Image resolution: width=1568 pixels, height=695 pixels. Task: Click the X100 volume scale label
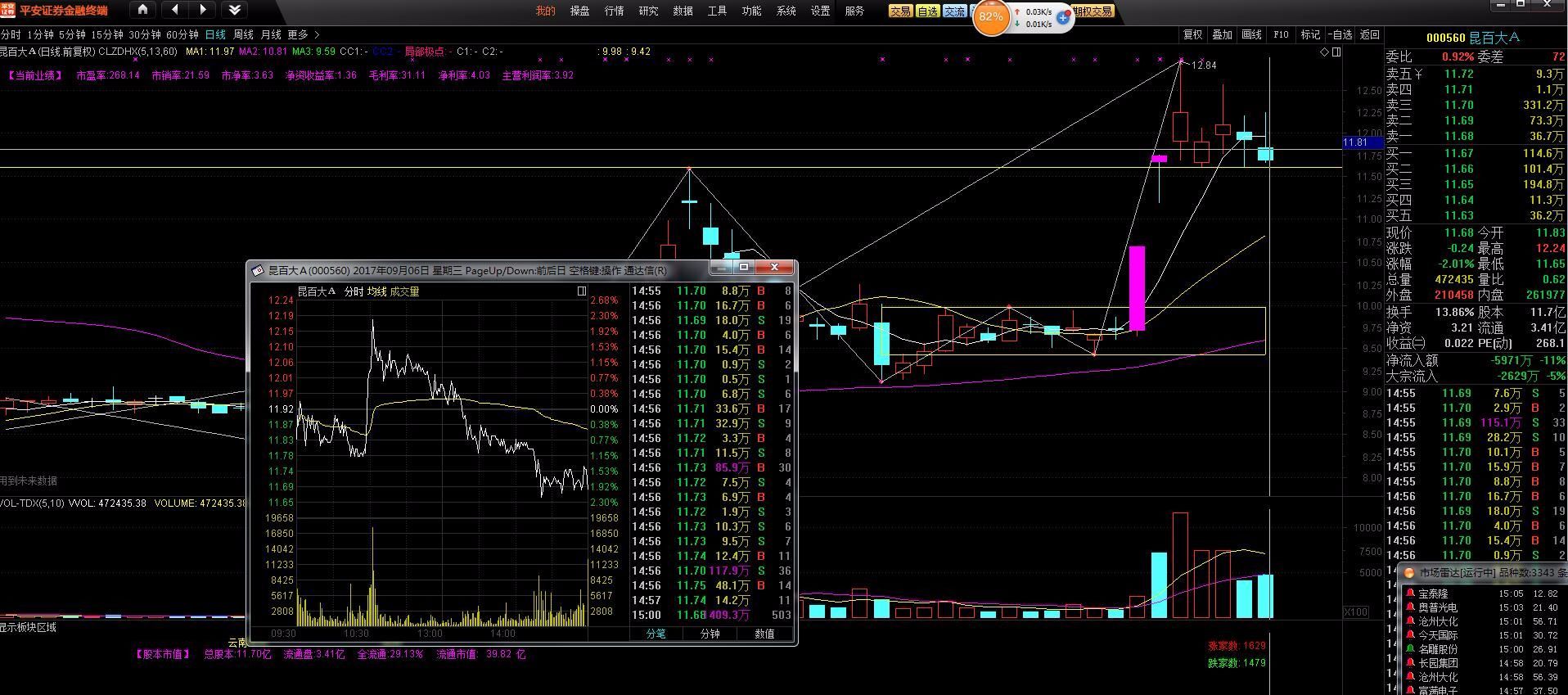(x=1356, y=612)
